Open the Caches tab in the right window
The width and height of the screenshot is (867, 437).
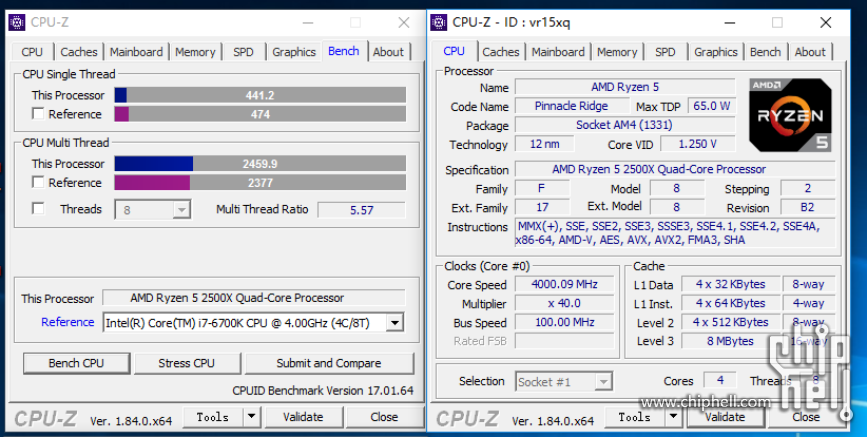[x=501, y=52]
